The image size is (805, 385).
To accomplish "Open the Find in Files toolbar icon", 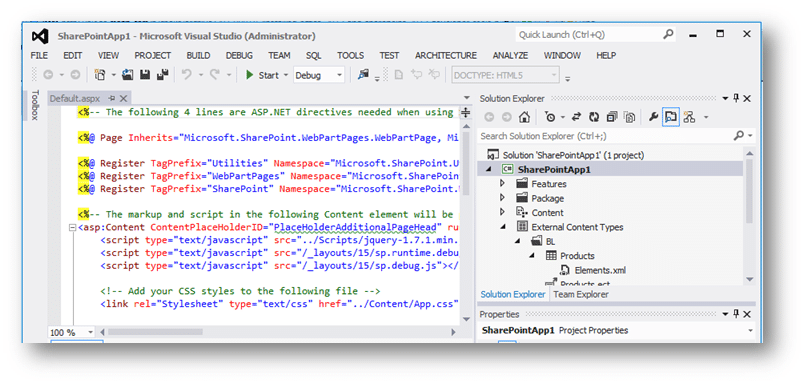I will (x=364, y=75).
